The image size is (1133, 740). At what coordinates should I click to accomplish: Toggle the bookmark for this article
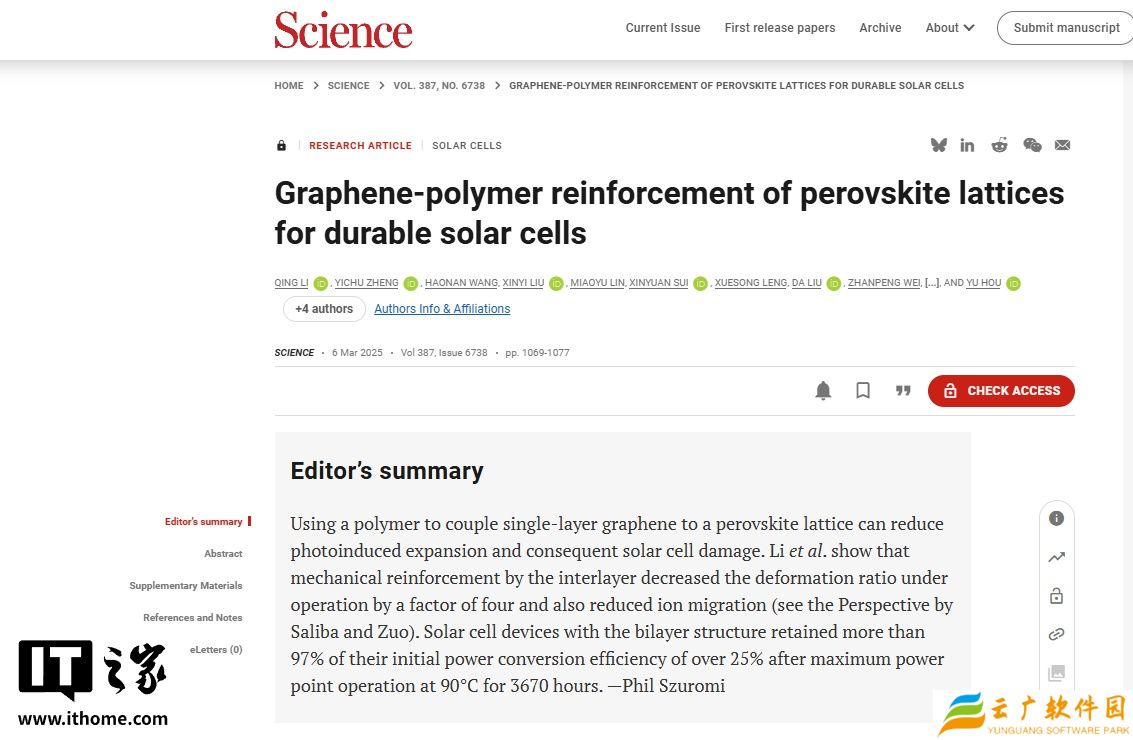click(x=863, y=391)
